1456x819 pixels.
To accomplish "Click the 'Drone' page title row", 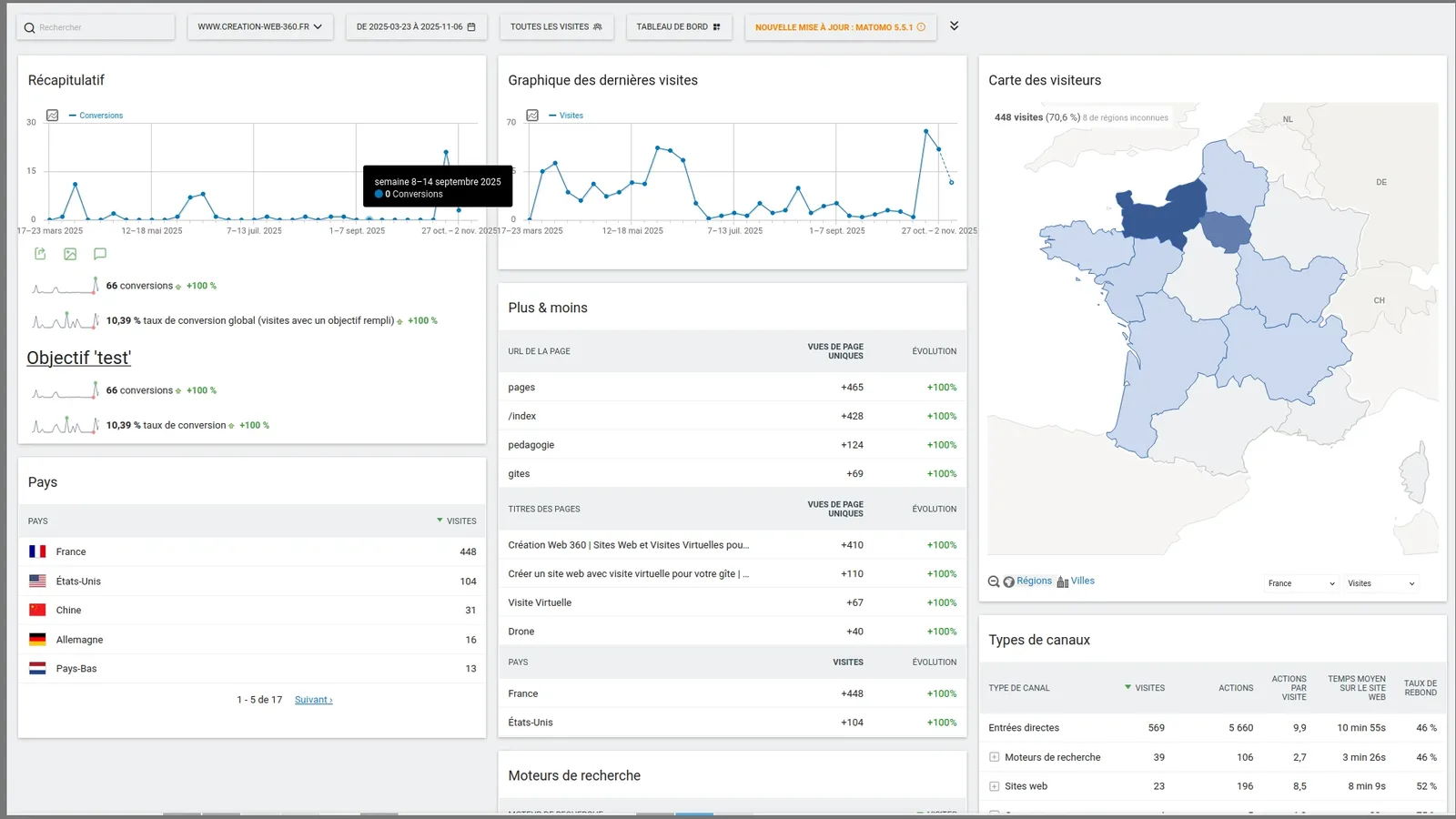I will coord(732,632).
